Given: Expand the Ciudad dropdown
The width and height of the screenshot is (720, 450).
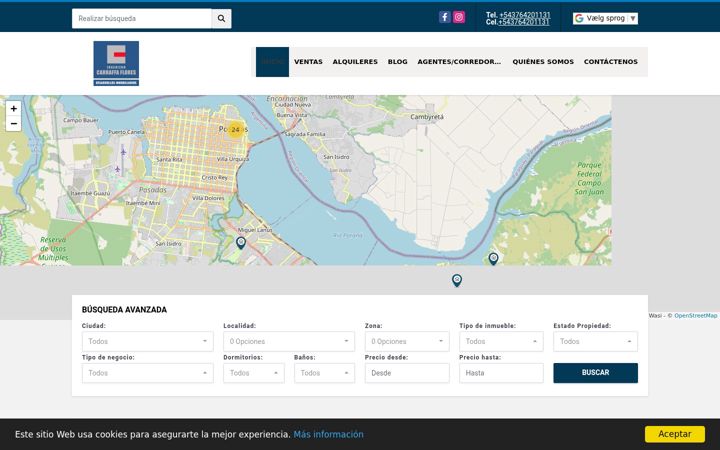Looking at the screenshot, I should (147, 341).
